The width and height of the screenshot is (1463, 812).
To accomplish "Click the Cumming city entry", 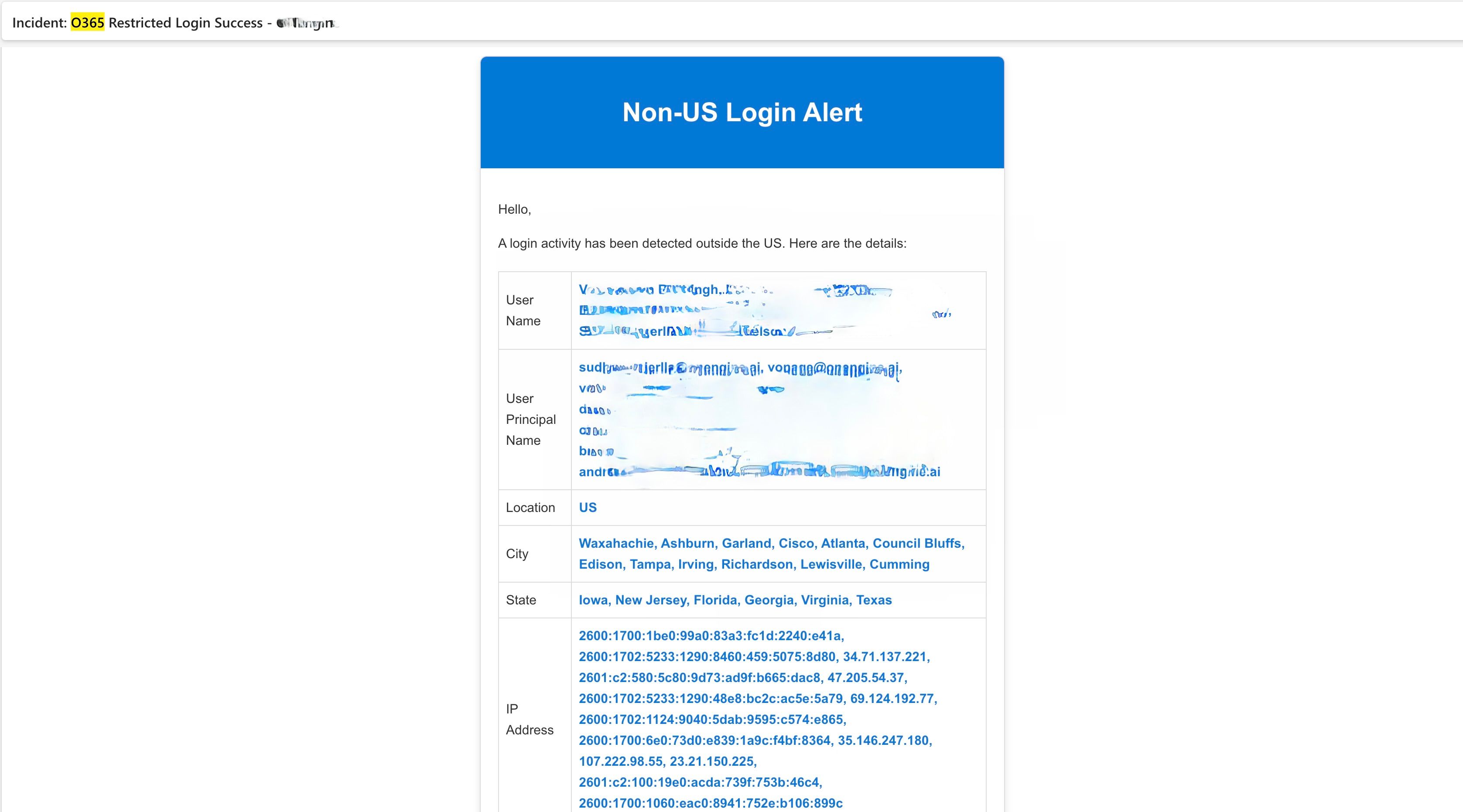I will pyautogui.click(x=899, y=564).
